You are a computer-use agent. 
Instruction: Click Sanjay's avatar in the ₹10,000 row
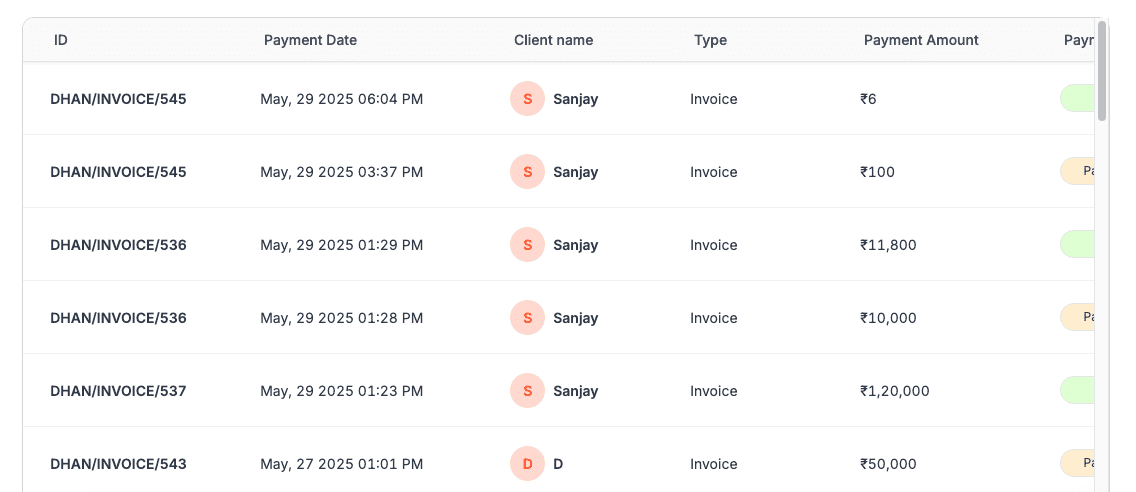coord(527,318)
